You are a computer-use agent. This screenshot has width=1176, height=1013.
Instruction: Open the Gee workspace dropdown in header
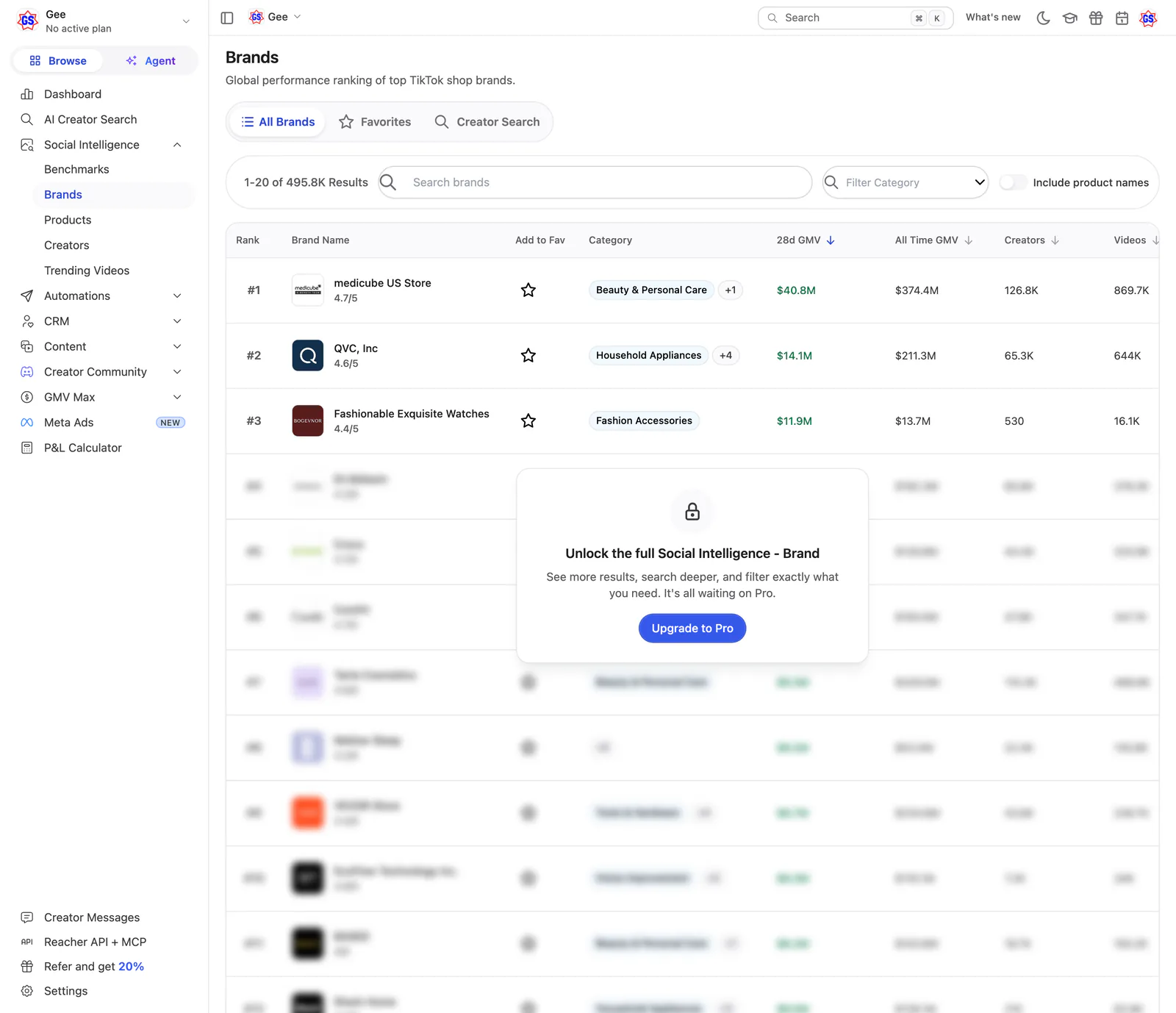[276, 17]
